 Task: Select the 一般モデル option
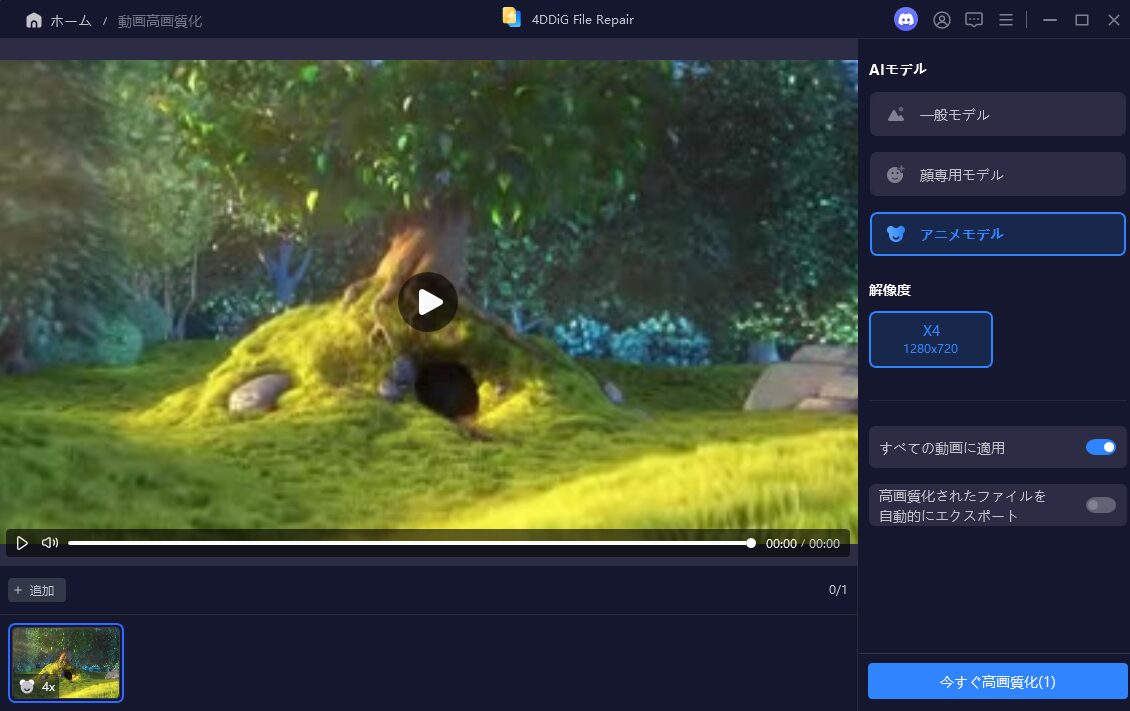(x=997, y=114)
